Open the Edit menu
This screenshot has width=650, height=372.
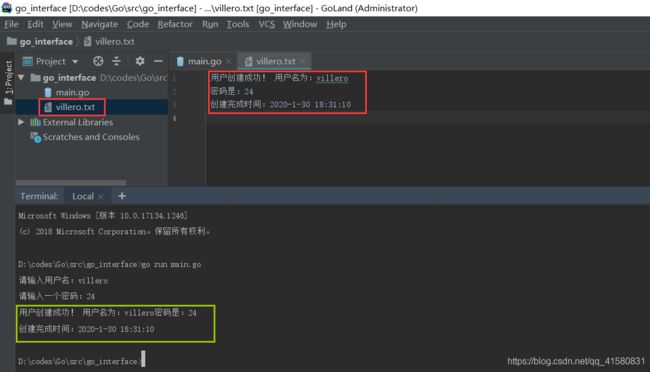35,24
